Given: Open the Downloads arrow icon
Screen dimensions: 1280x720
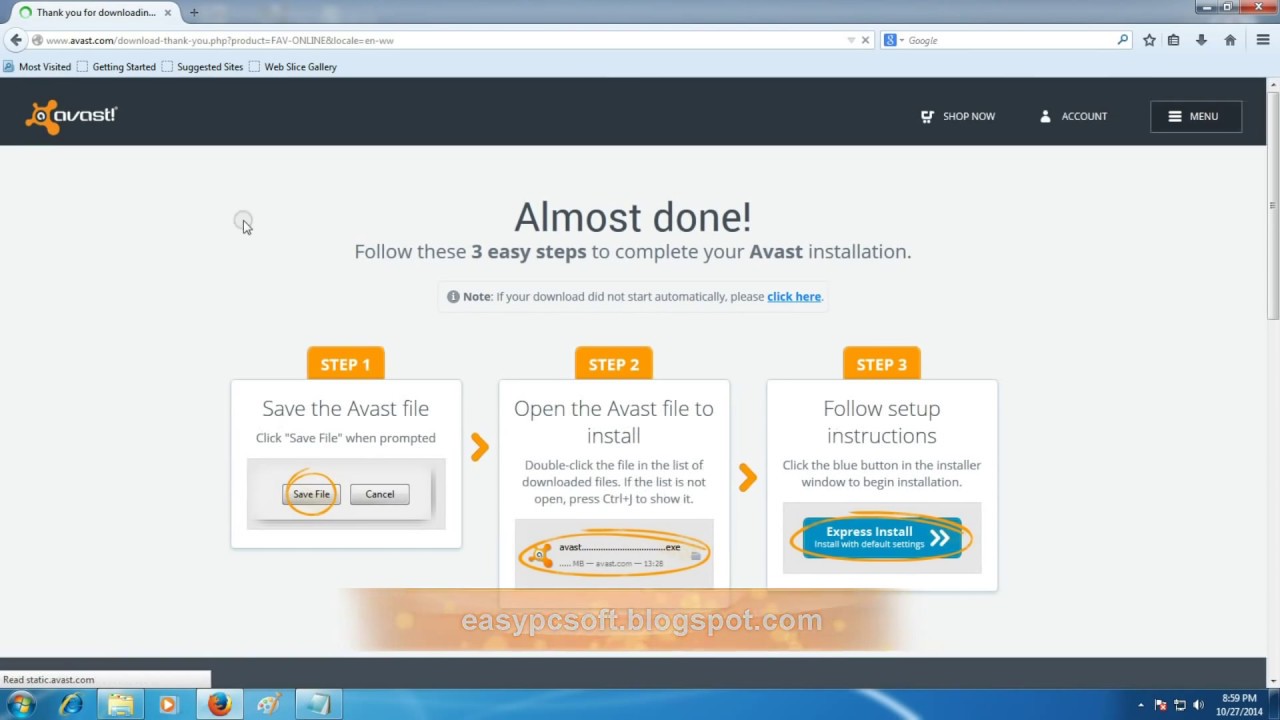Looking at the screenshot, I should pyautogui.click(x=1201, y=40).
